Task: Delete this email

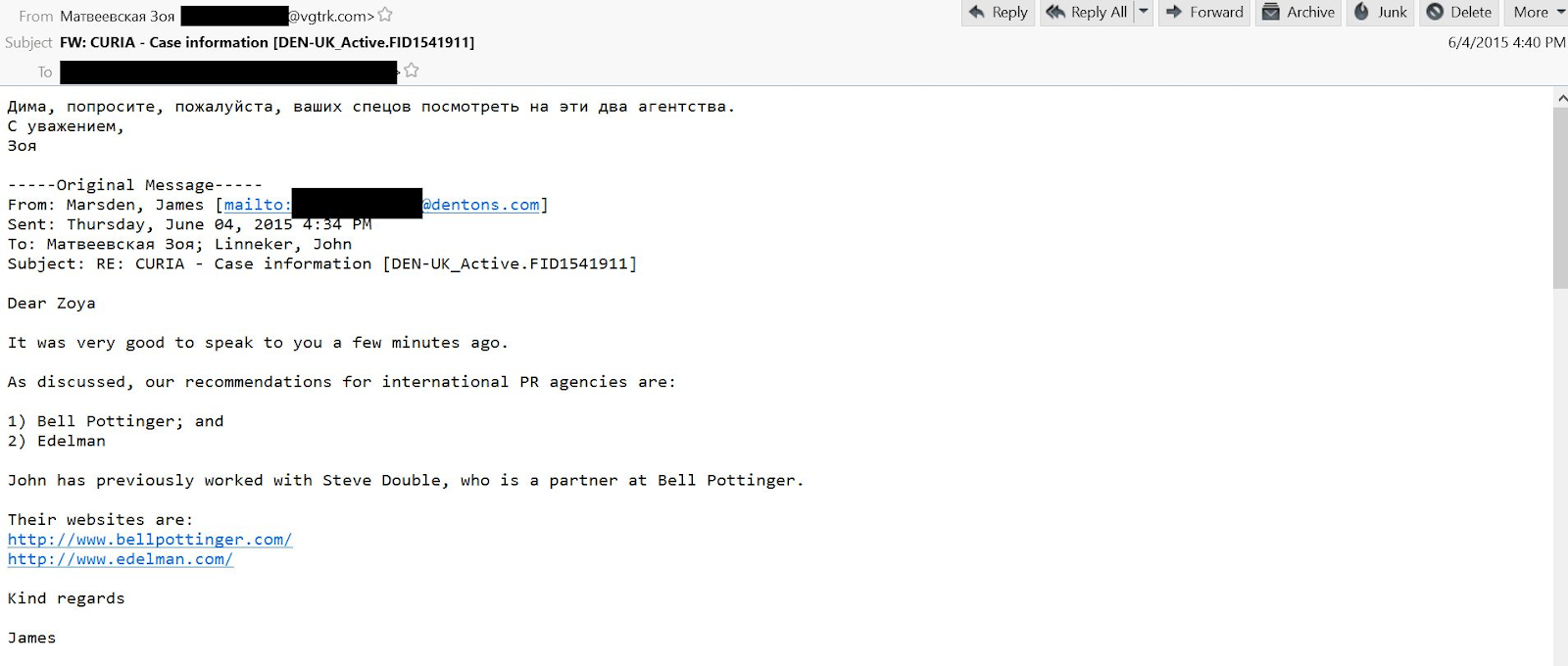Action: pos(1459,13)
